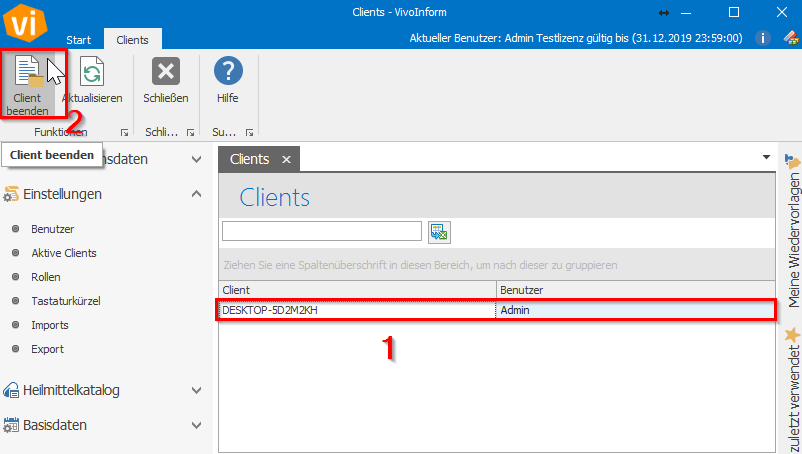Open Rollen settings entry
Screen dimensions: 802x454
46,277
